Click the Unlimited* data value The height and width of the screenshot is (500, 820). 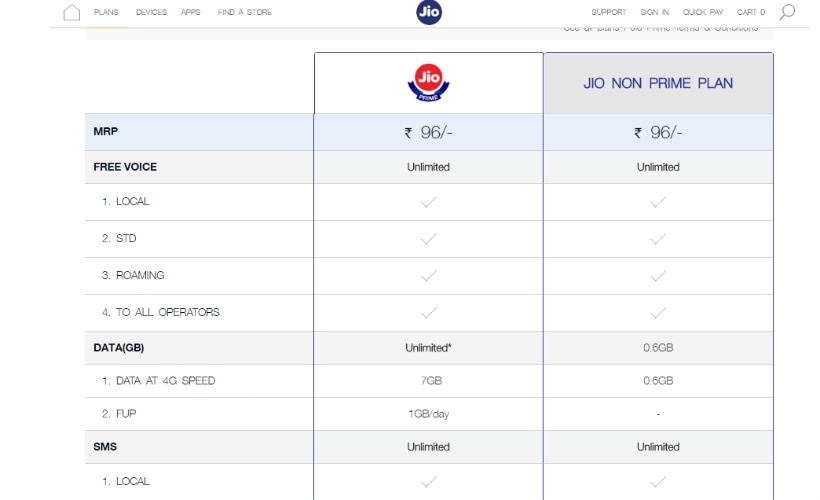428,348
